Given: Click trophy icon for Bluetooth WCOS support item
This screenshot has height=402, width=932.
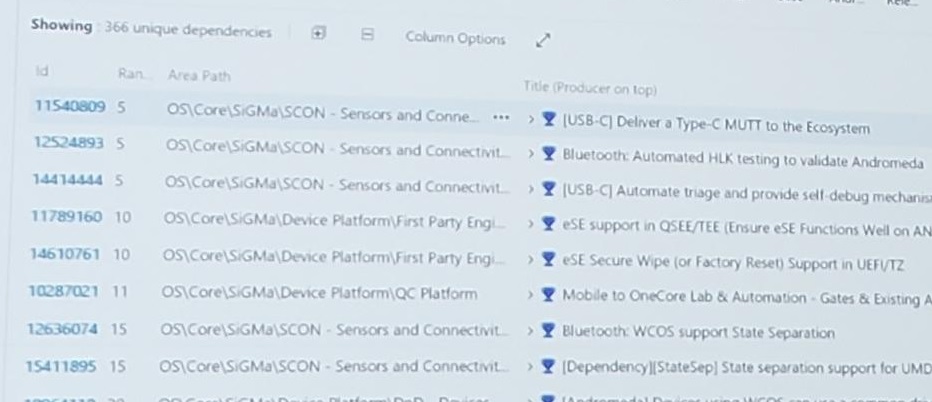Looking at the screenshot, I should coord(548,331).
